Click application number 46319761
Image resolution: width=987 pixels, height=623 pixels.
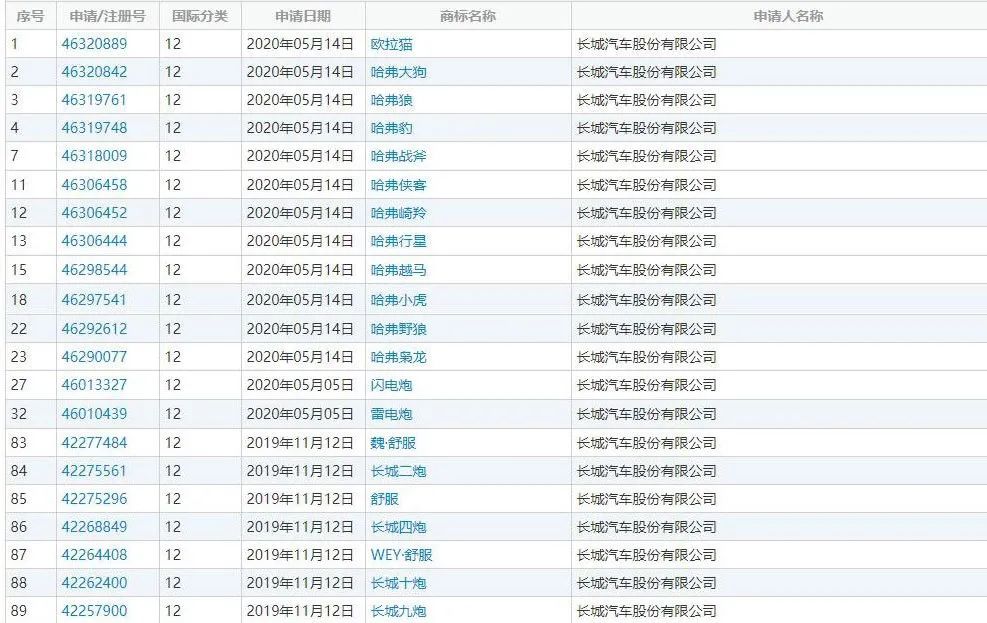[94, 100]
